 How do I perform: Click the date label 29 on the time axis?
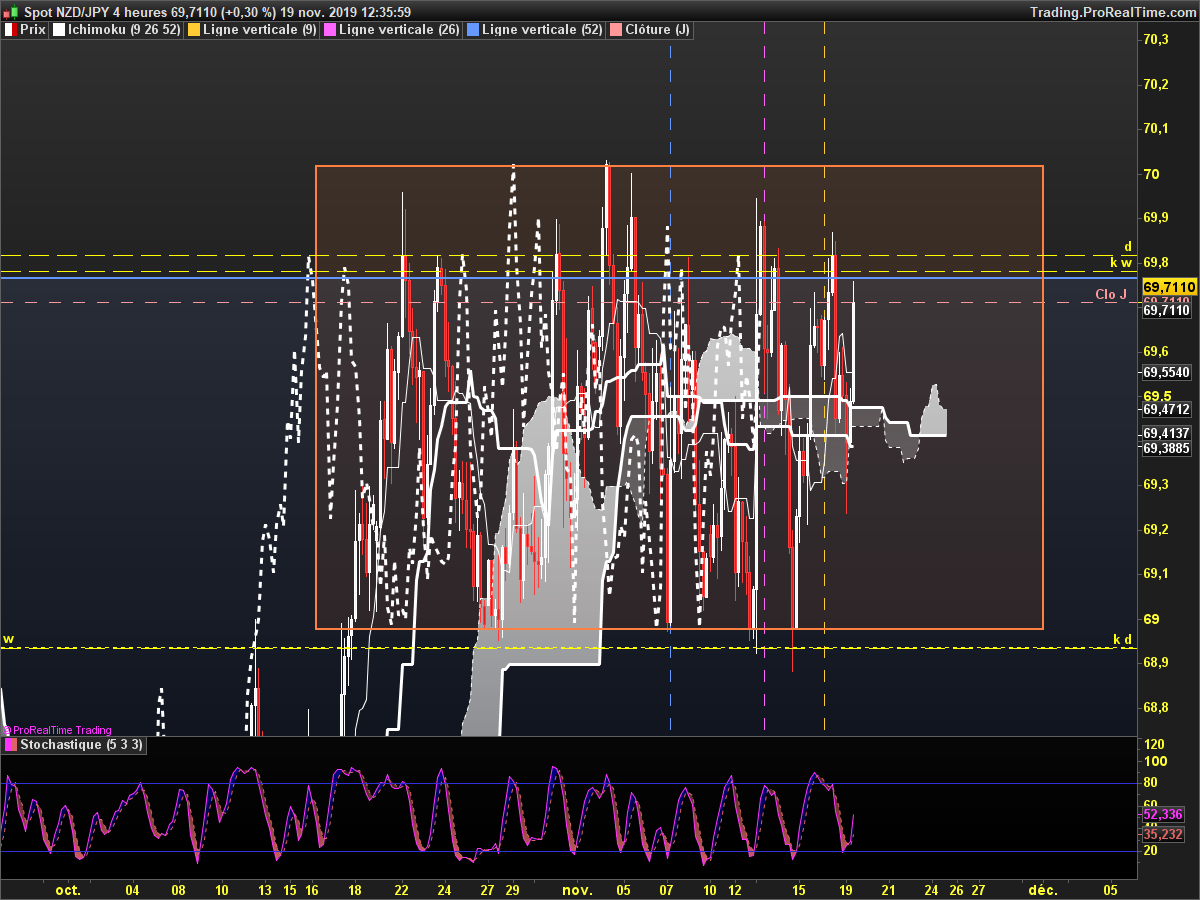click(512, 889)
